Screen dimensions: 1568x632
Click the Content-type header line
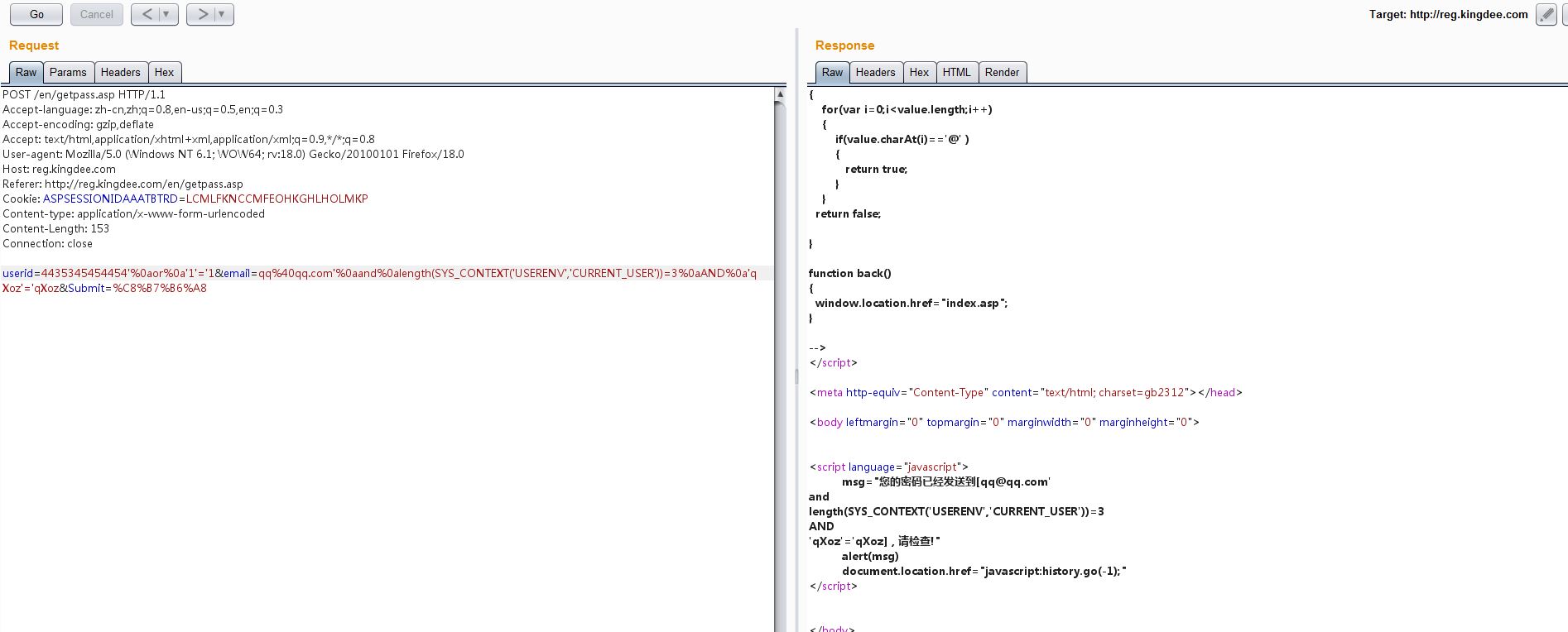(x=133, y=213)
